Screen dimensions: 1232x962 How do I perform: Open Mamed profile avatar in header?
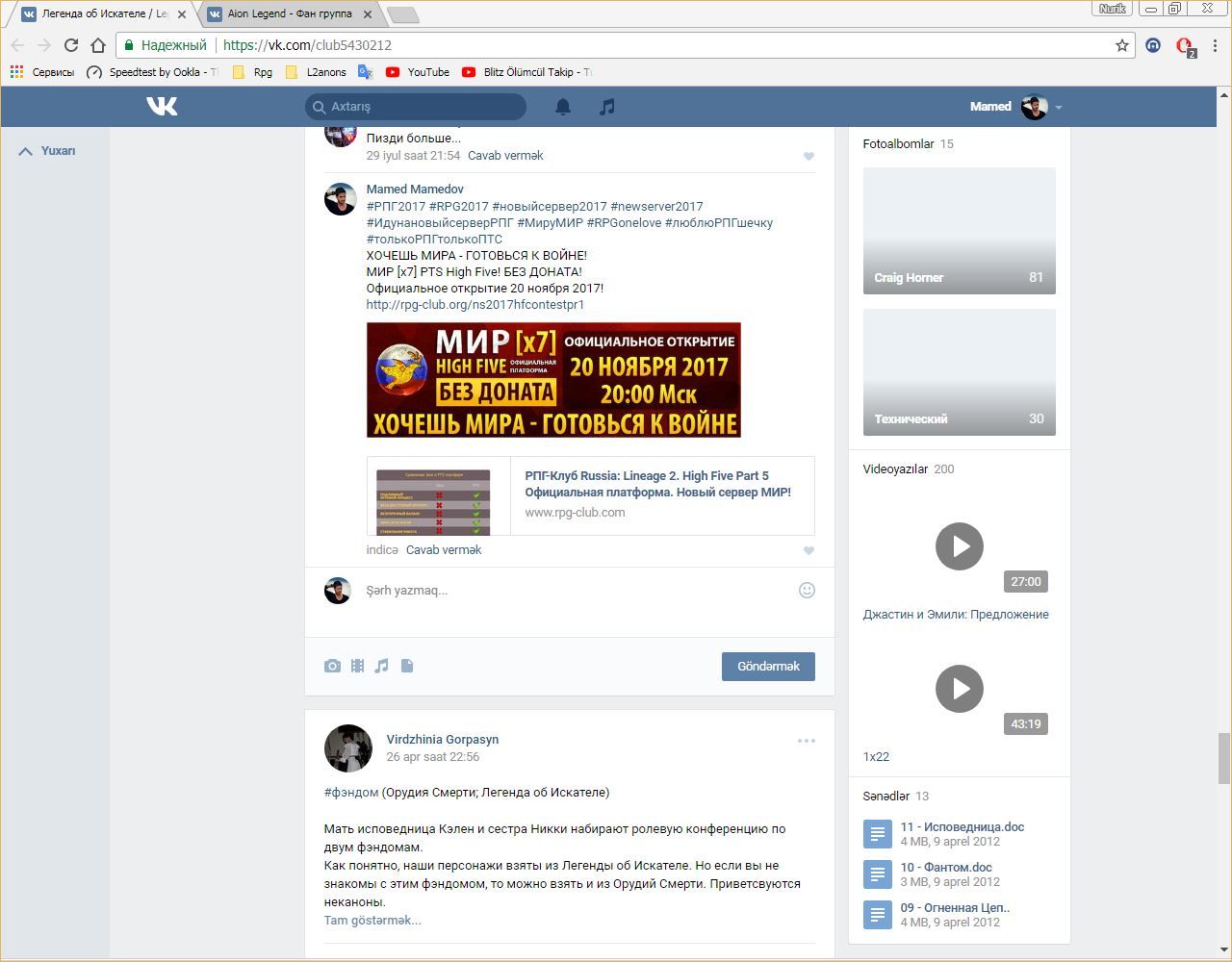point(1034,107)
